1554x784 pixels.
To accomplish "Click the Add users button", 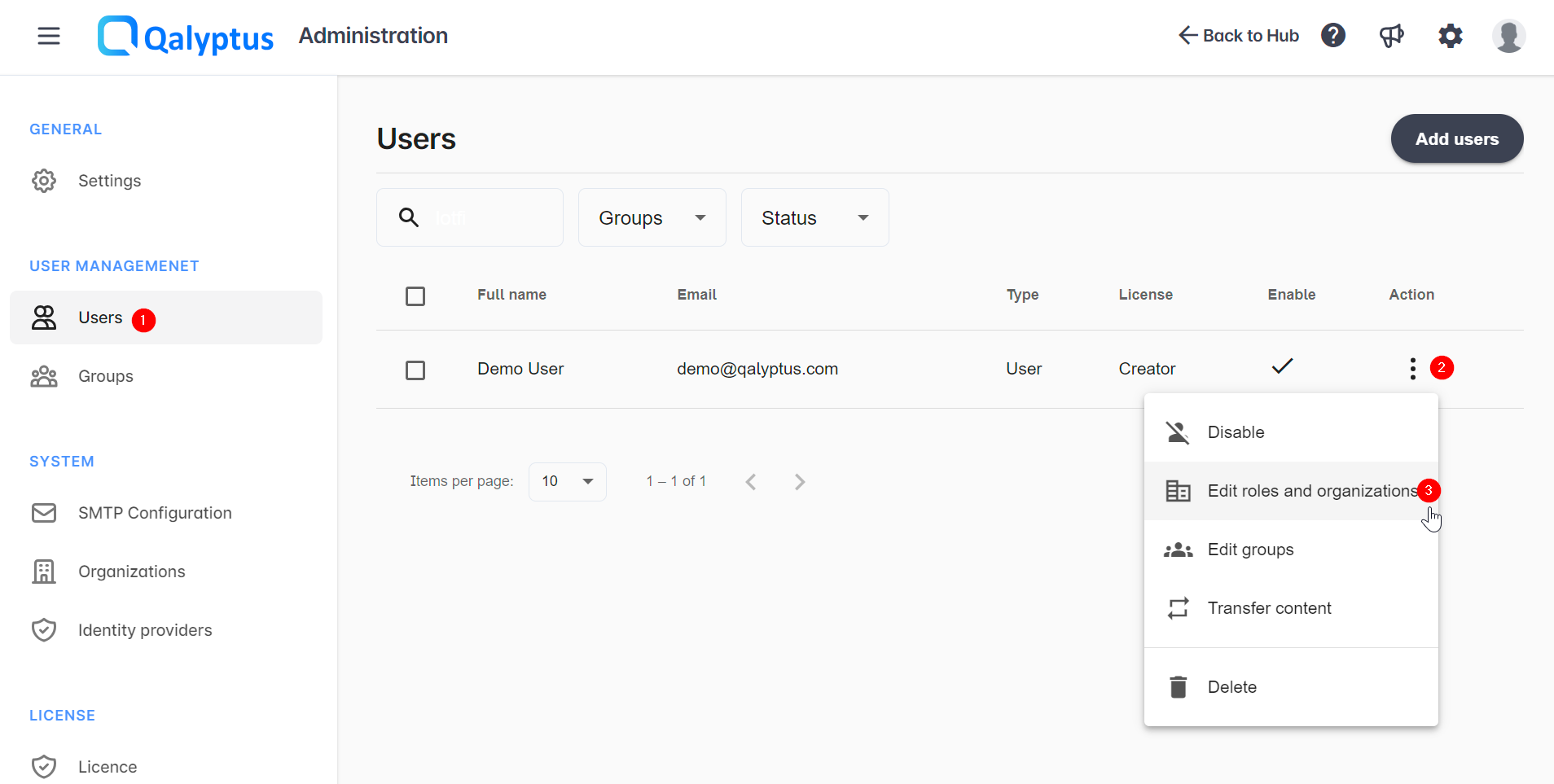I will pyautogui.click(x=1456, y=139).
